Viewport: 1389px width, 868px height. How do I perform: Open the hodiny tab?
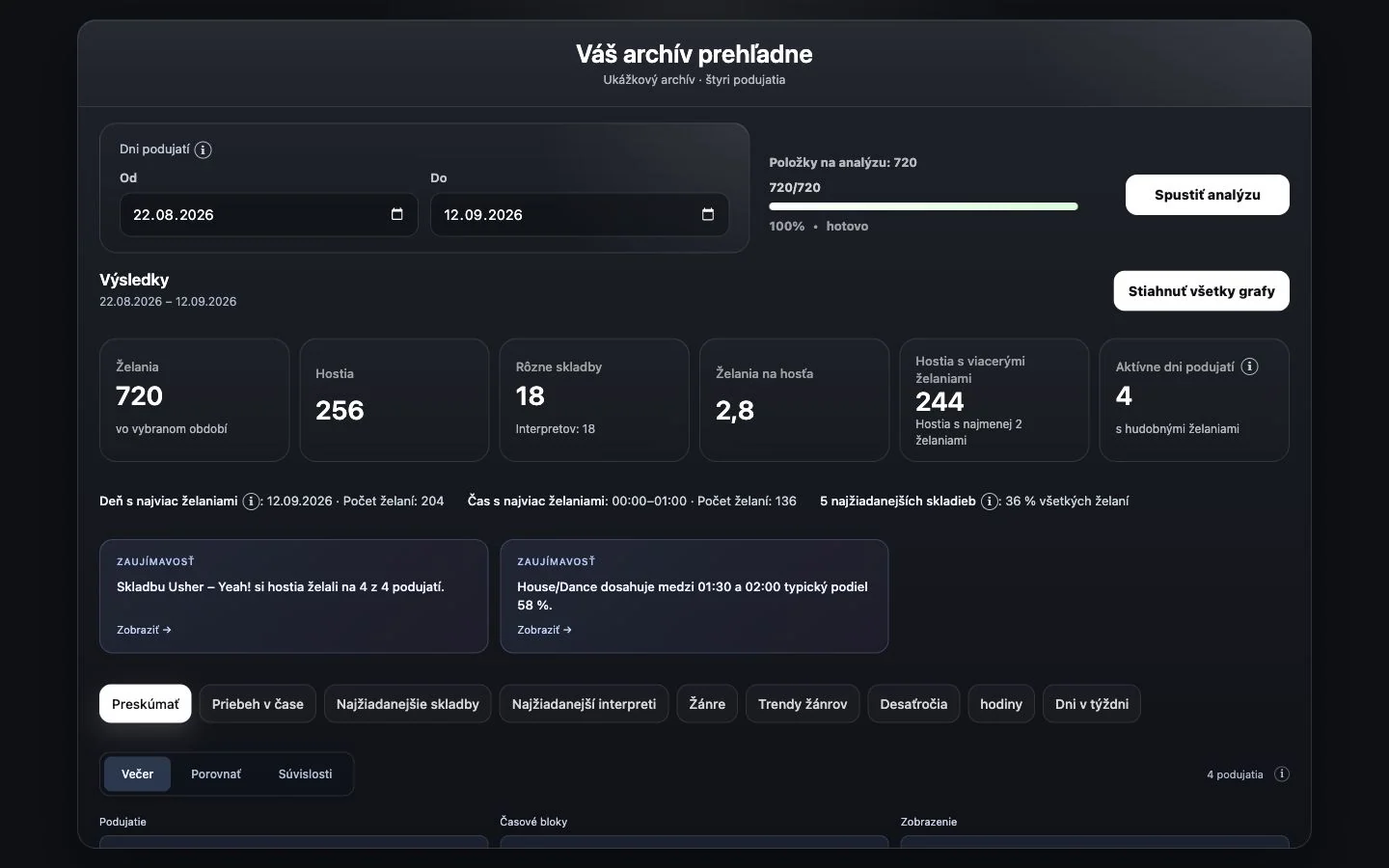(1001, 704)
